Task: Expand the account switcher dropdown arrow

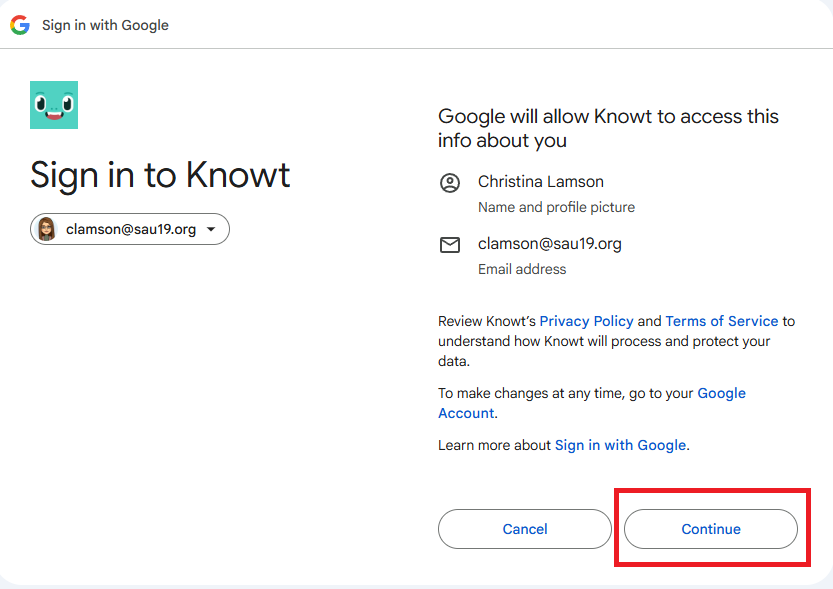Action: [x=211, y=230]
